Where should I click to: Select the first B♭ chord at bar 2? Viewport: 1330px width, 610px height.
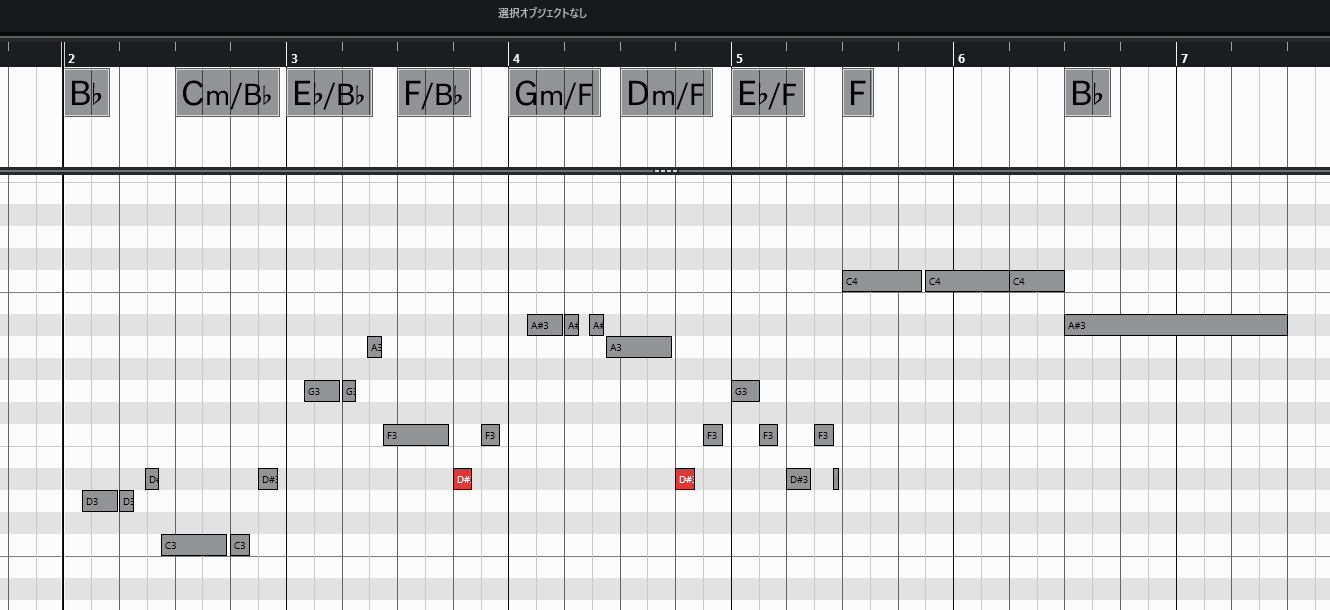click(x=87, y=93)
